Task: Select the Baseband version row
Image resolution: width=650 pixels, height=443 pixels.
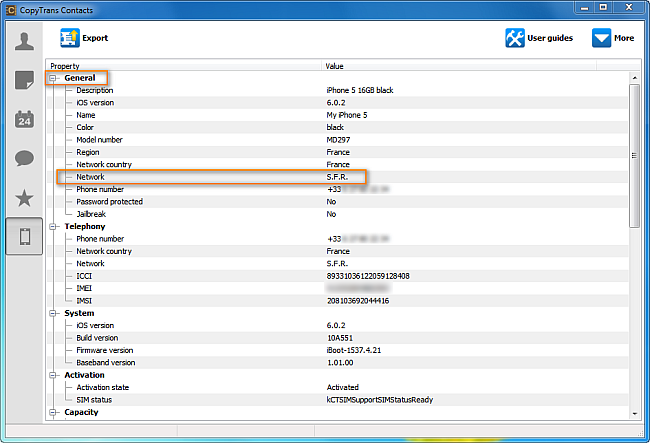Action: click(338, 363)
